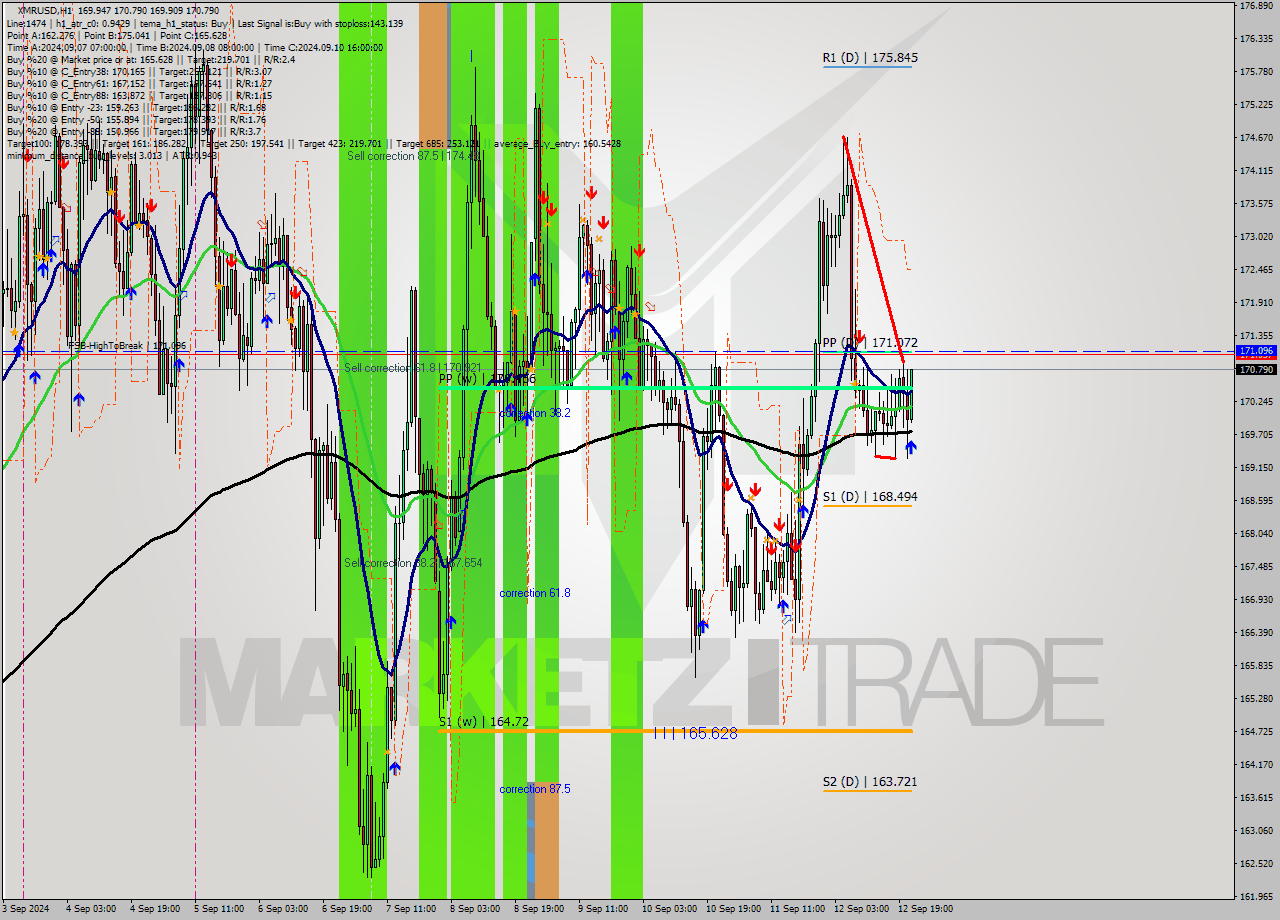Click the '8 Sep 03:00' time label

pos(475,910)
